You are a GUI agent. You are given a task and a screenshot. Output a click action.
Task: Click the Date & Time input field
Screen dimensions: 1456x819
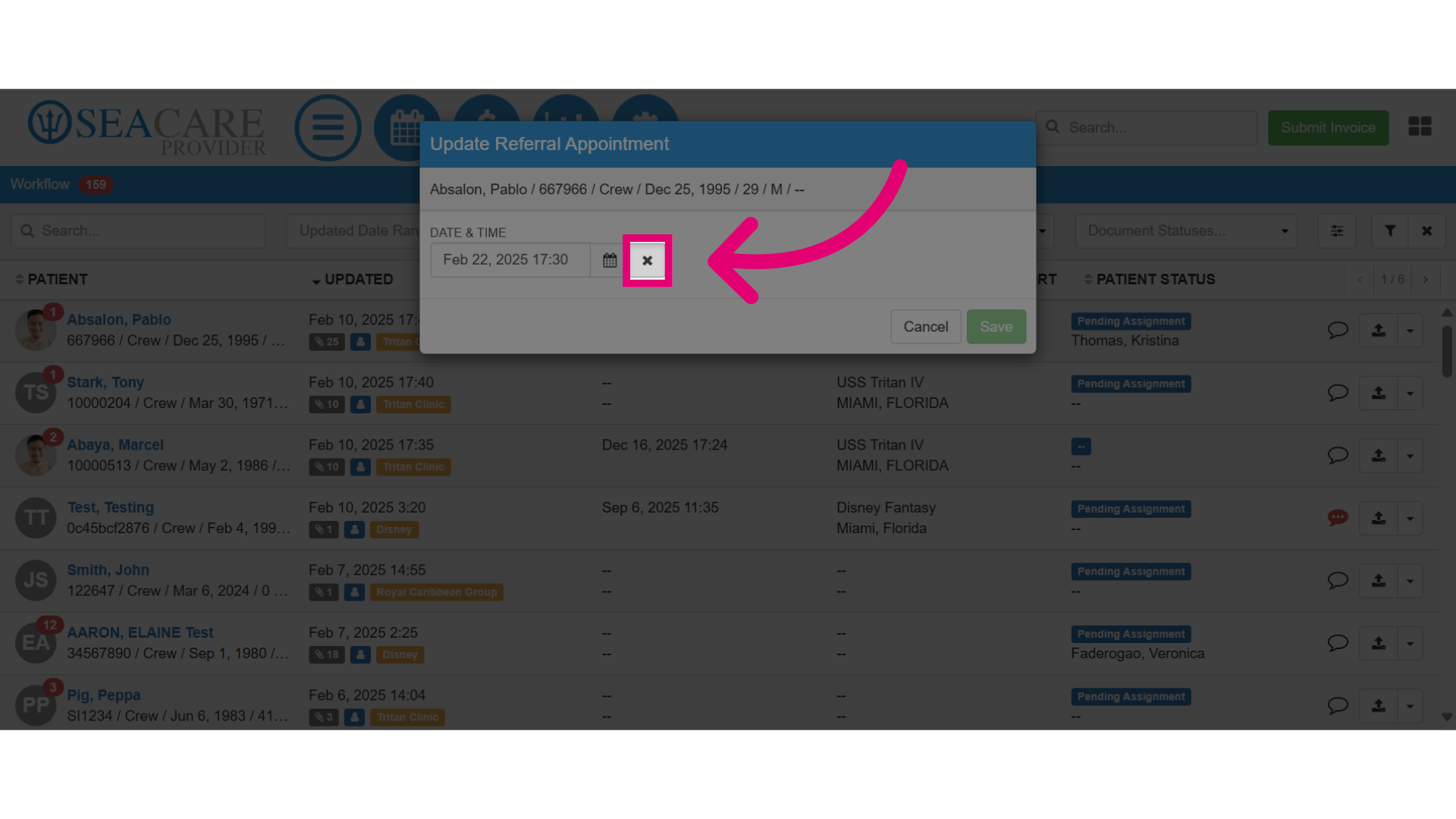[x=510, y=260]
